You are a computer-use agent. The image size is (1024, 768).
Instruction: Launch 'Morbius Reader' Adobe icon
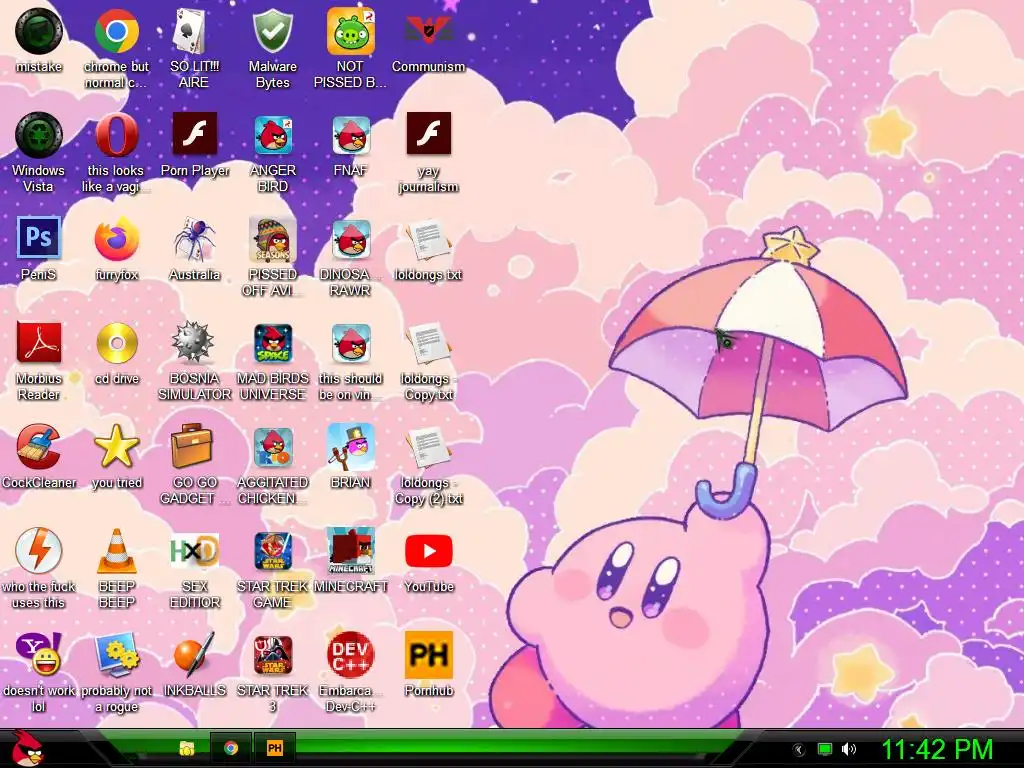pyautogui.click(x=39, y=342)
